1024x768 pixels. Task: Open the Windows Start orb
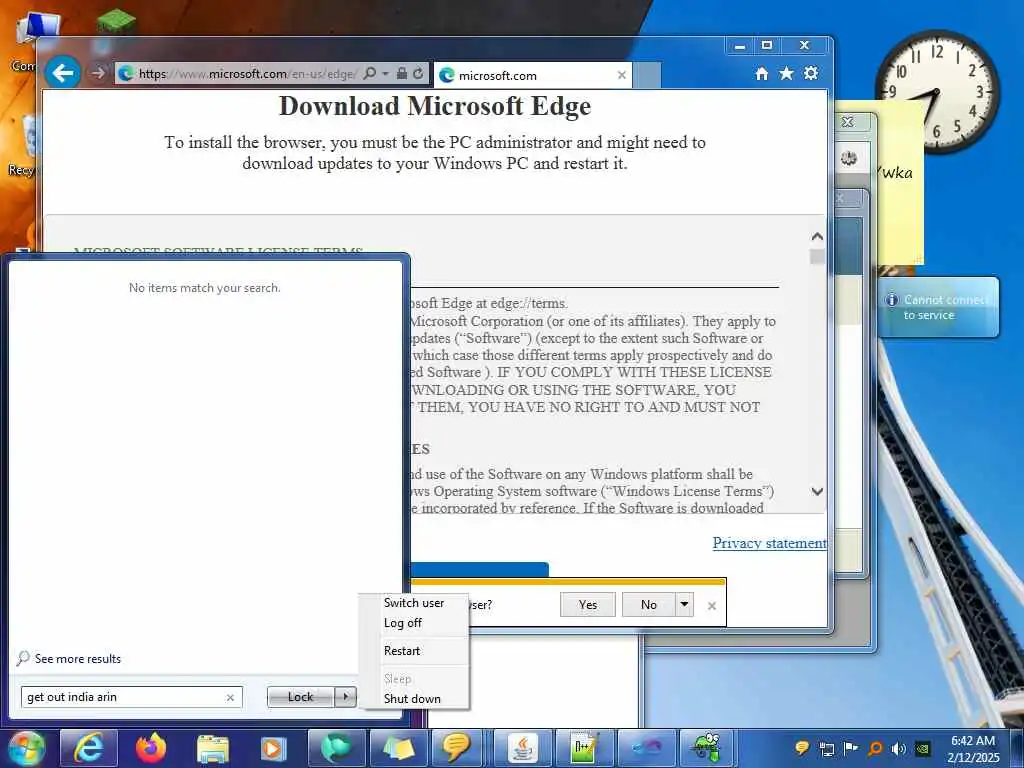(26, 749)
